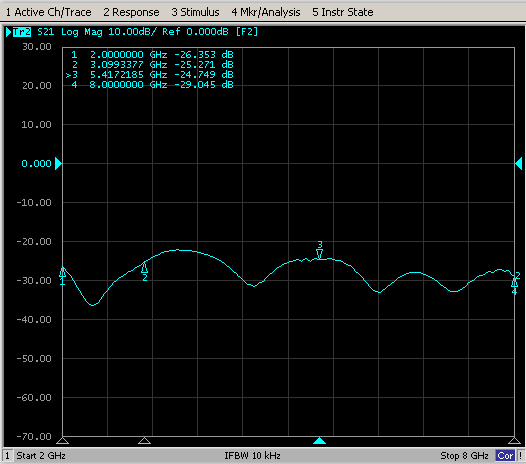Click marker 4 triangle at trace end
This screenshot has width=526, height=464.
tap(514, 282)
